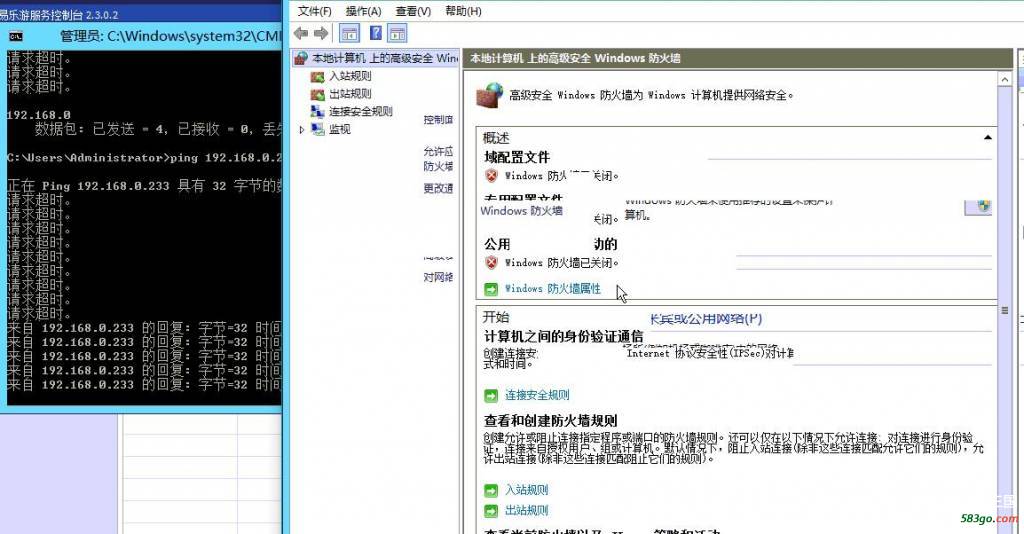Click the 域配置文件 heading
1024x534 pixels.
click(x=517, y=157)
